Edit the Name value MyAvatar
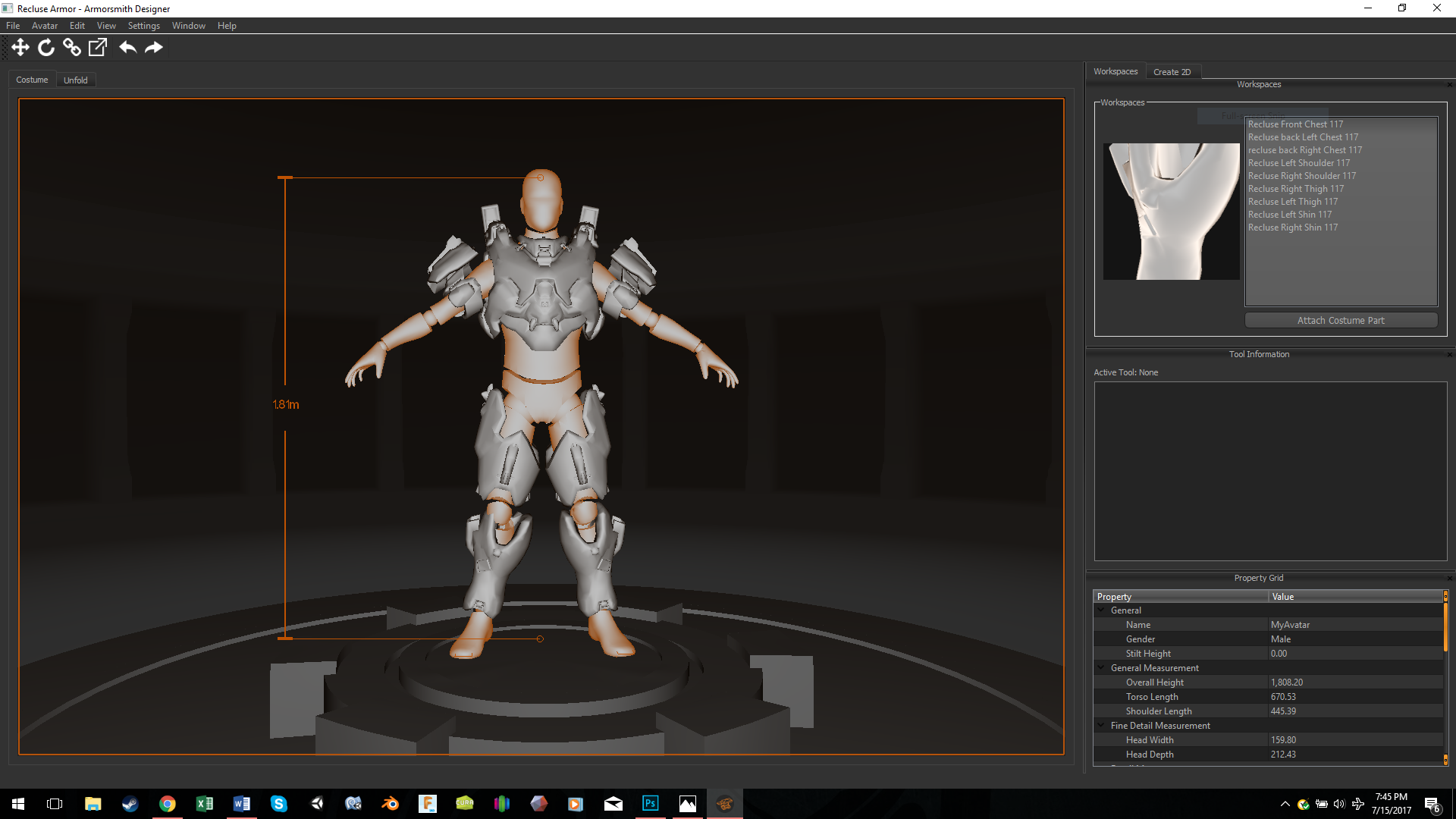Viewport: 1456px width, 819px height. pos(1355,625)
